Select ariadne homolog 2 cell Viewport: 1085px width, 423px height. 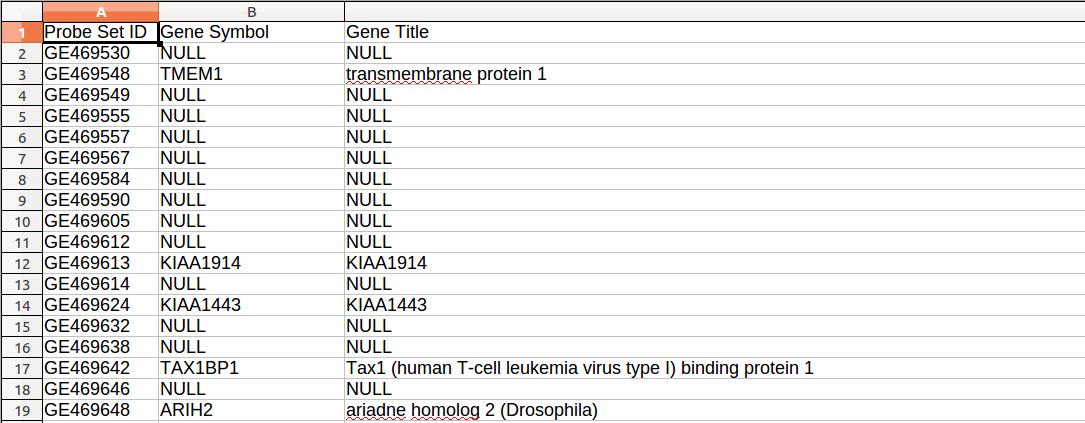(714, 411)
